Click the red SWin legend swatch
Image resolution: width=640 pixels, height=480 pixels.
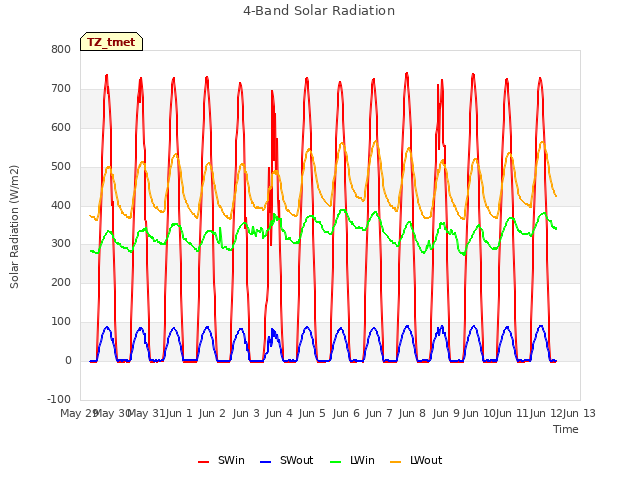[x=203, y=462]
